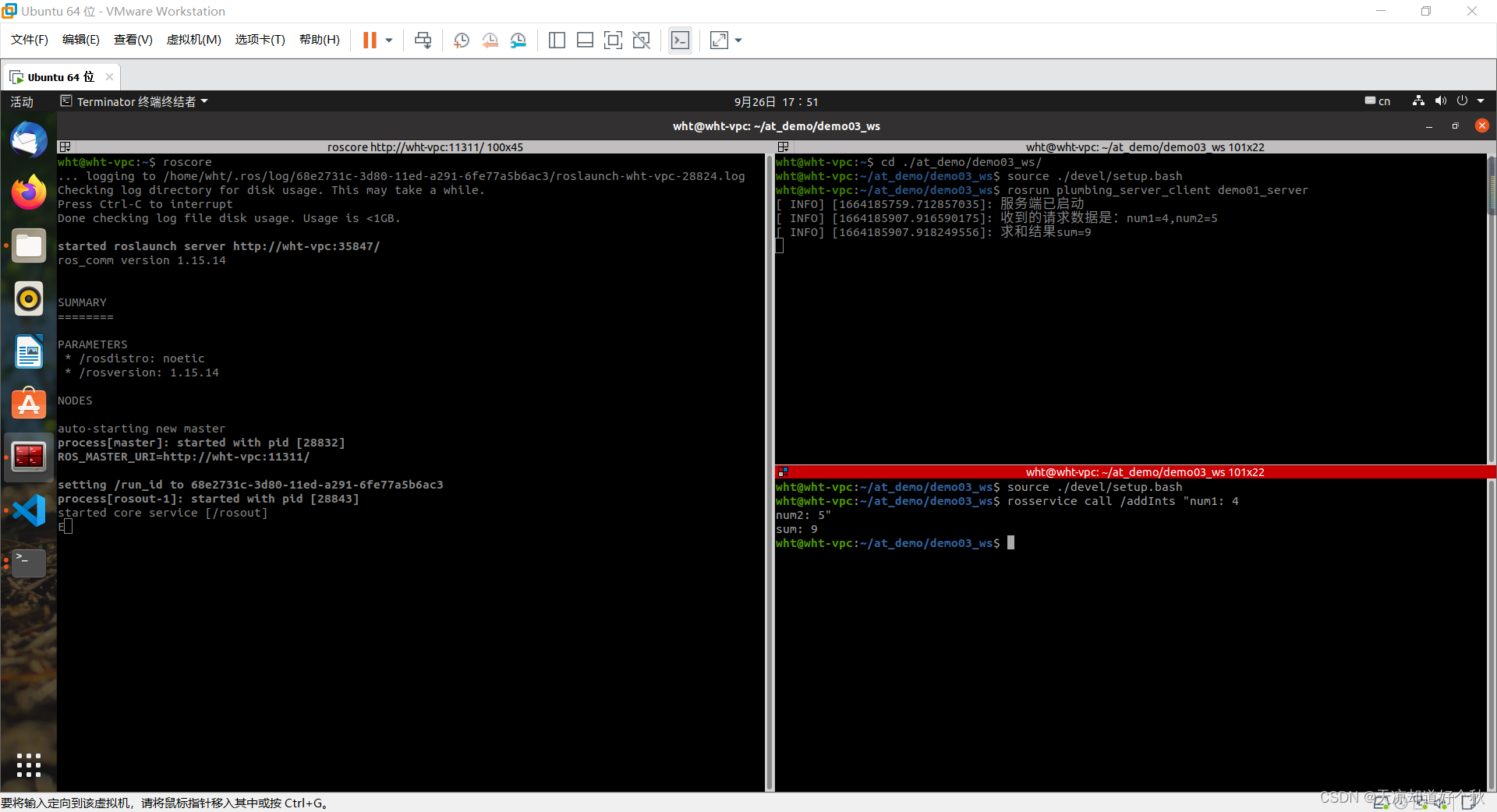Screen dimensions: 1497x812
Task: Click the bottom-right pane vertical scrollbar
Action: point(1492,635)
